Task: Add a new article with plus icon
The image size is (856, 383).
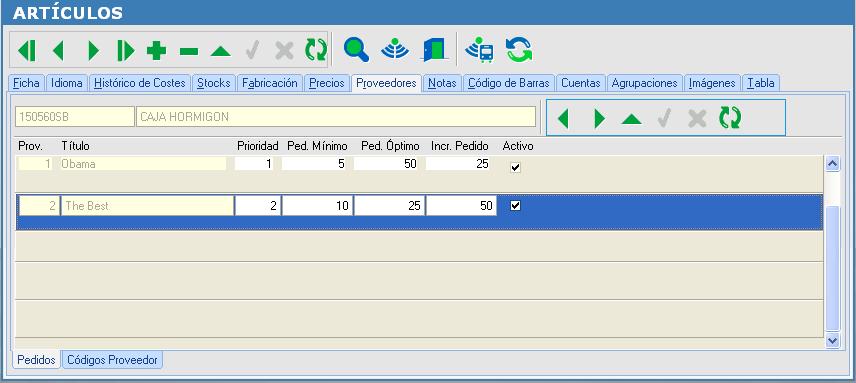Action: pyautogui.click(x=156, y=51)
